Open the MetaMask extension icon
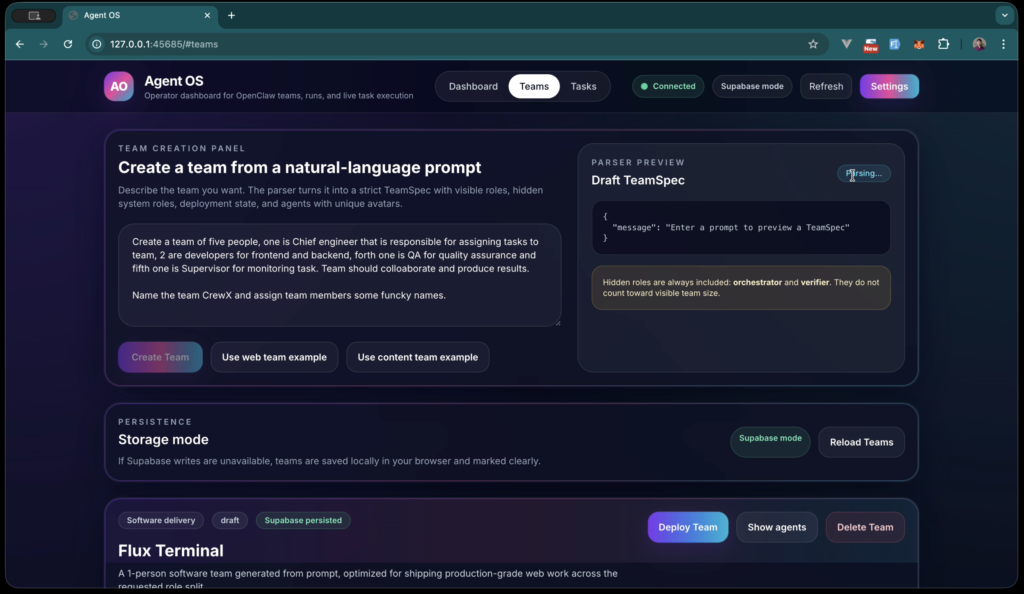Screen dimensions: 1024x594 (918, 44)
